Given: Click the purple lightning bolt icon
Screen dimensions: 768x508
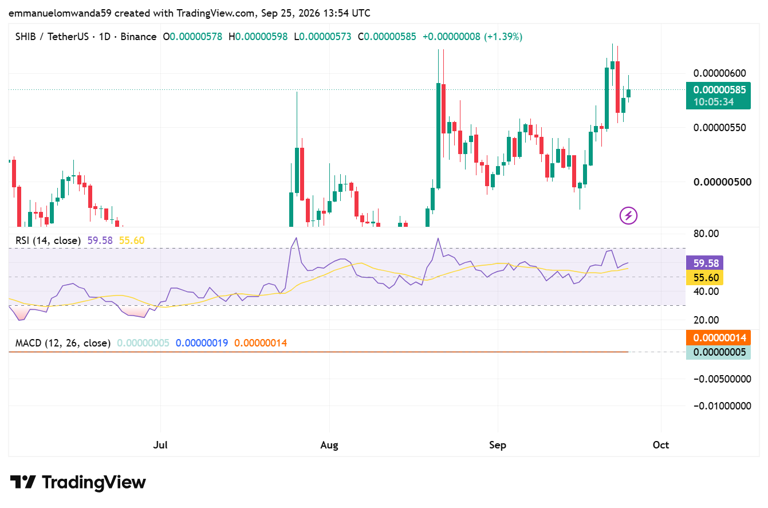Looking at the screenshot, I should click(628, 215).
